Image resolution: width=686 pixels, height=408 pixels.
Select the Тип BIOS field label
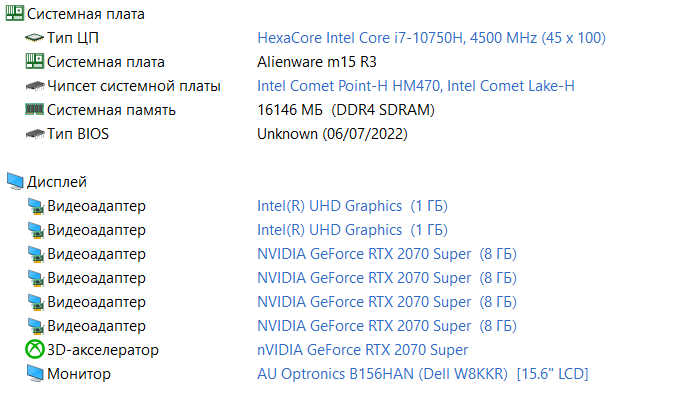point(78,134)
